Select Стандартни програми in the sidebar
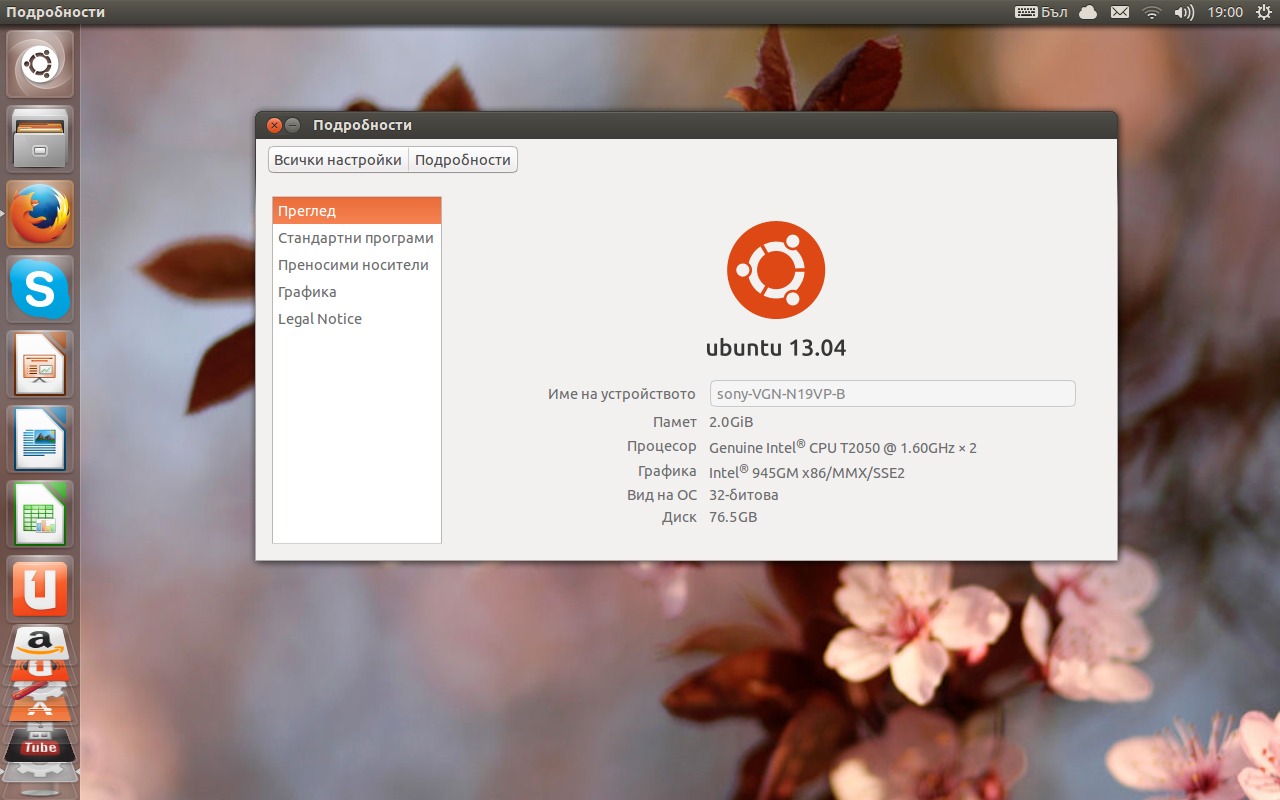The width and height of the screenshot is (1280, 800). click(356, 238)
